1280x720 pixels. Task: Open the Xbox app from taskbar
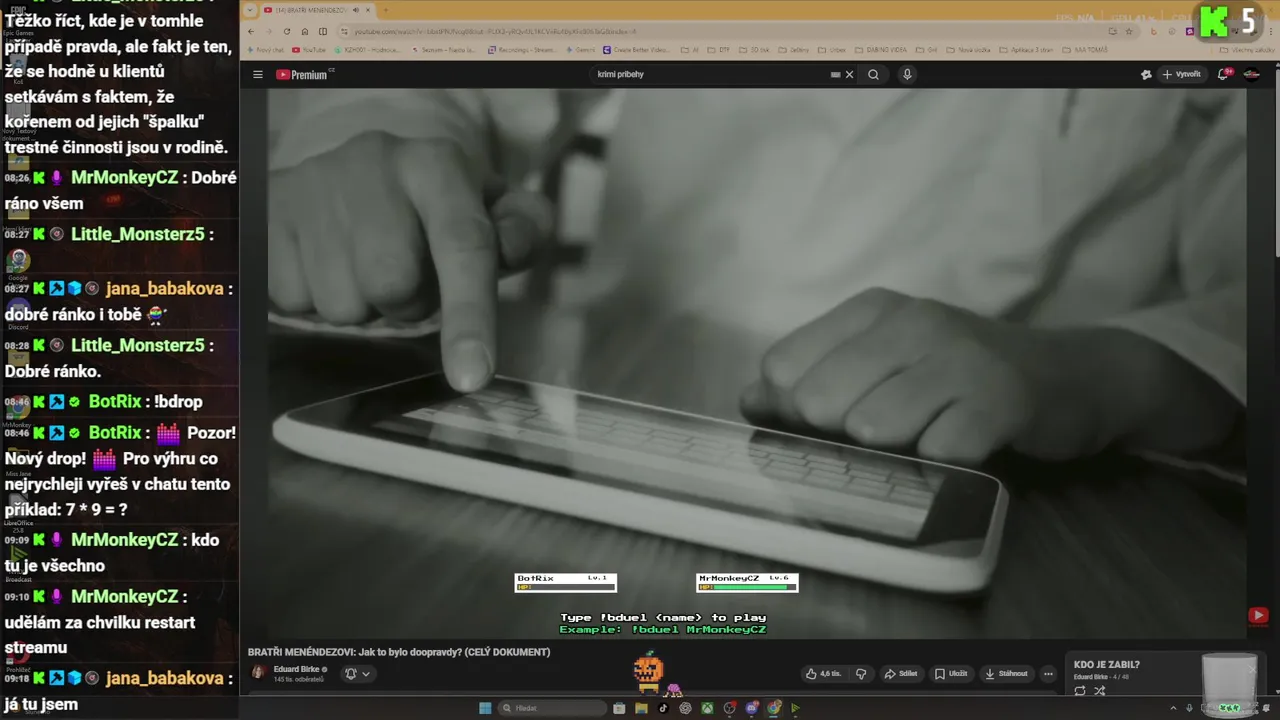coord(707,708)
